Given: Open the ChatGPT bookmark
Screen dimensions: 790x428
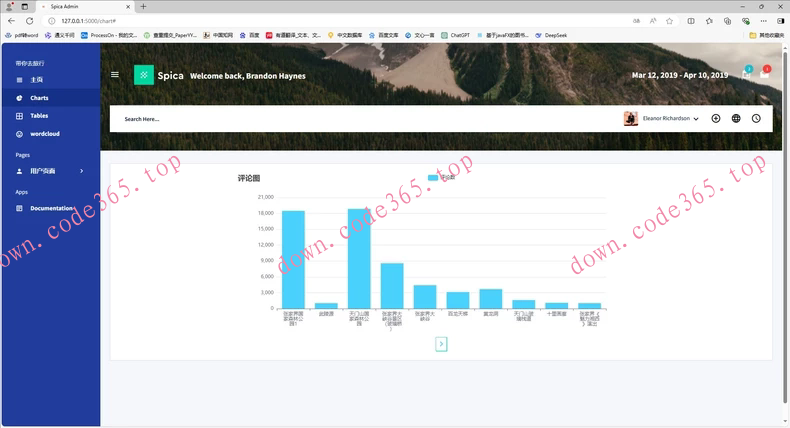Looking at the screenshot, I should point(455,35).
